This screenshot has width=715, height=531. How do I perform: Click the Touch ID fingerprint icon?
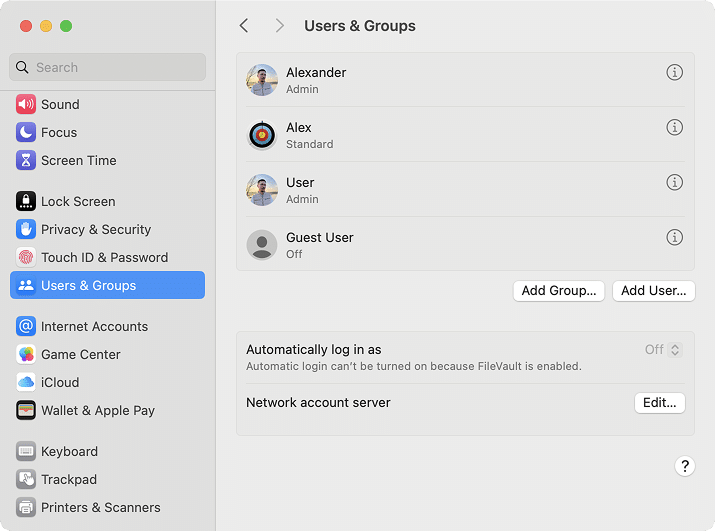[x=26, y=257]
